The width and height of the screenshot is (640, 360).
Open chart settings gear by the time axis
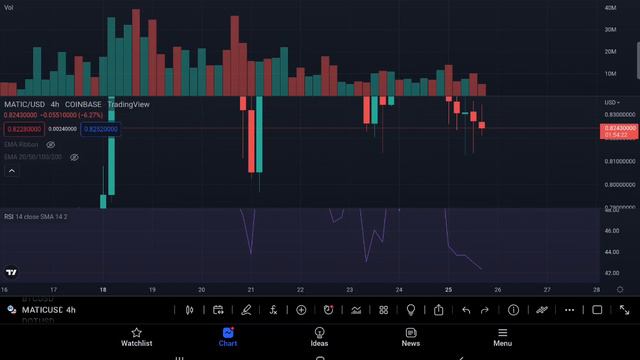pyautogui.click(x=620, y=290)
